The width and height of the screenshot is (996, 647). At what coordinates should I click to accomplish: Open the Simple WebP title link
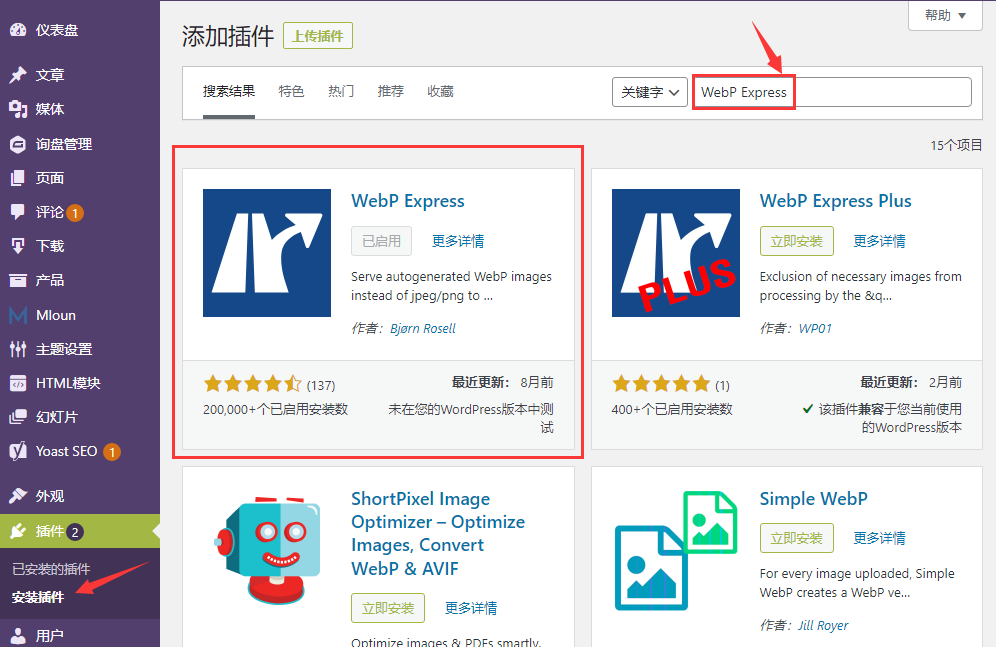pos(814,499)
